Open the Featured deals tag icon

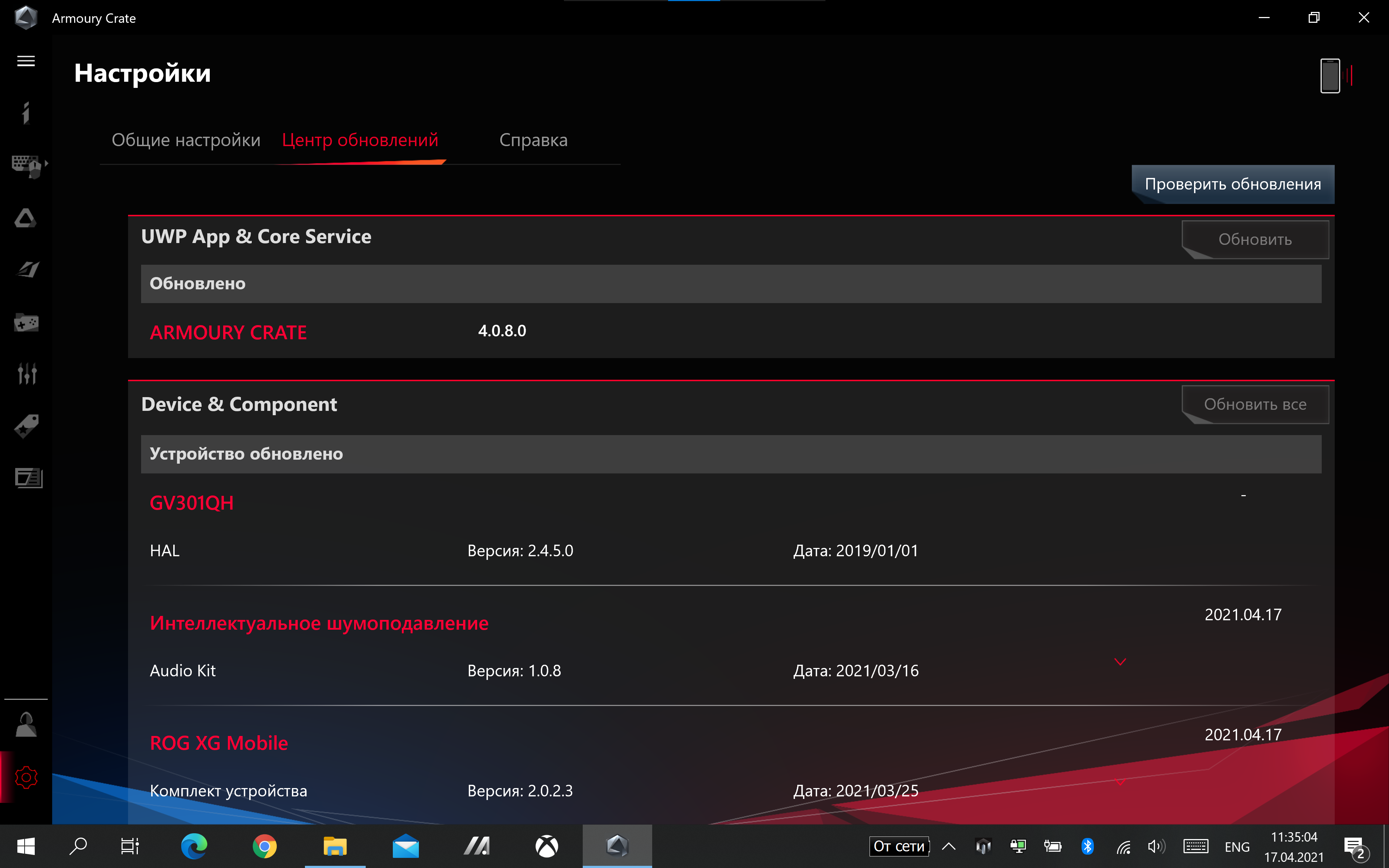(x=26, y=426)
